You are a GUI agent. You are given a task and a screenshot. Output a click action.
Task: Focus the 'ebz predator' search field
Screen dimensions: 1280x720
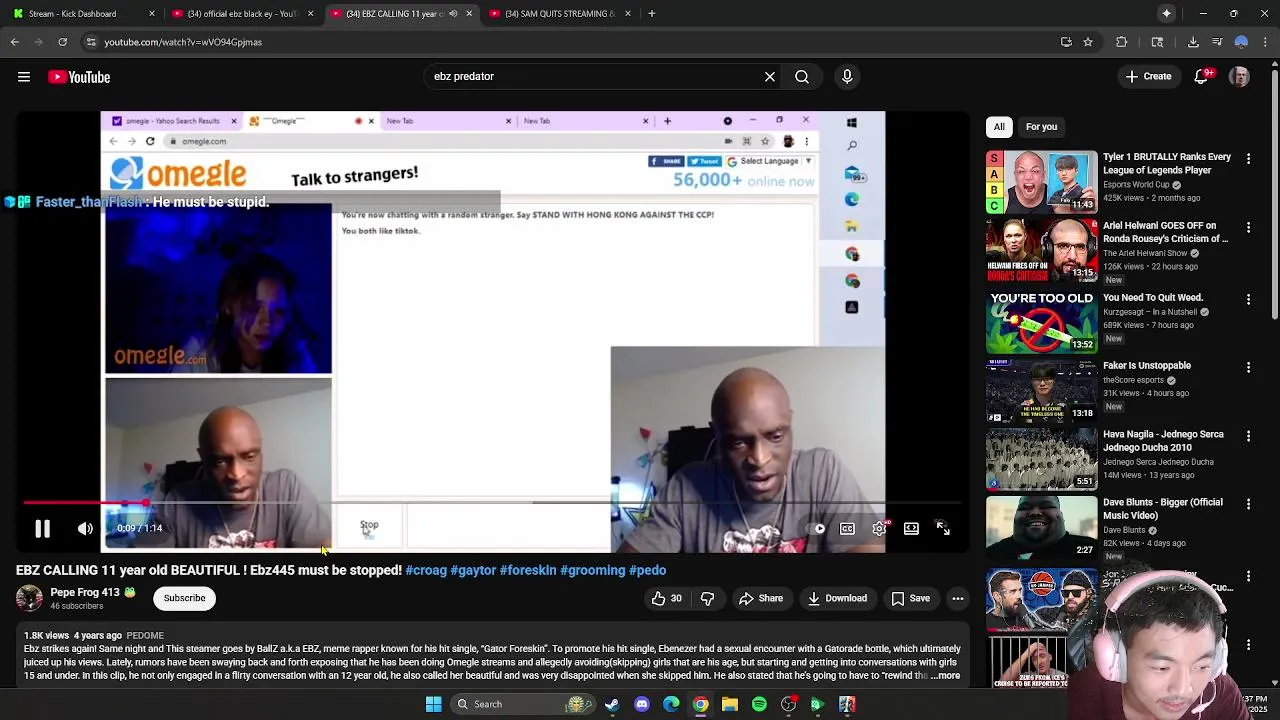click(595, 76)
